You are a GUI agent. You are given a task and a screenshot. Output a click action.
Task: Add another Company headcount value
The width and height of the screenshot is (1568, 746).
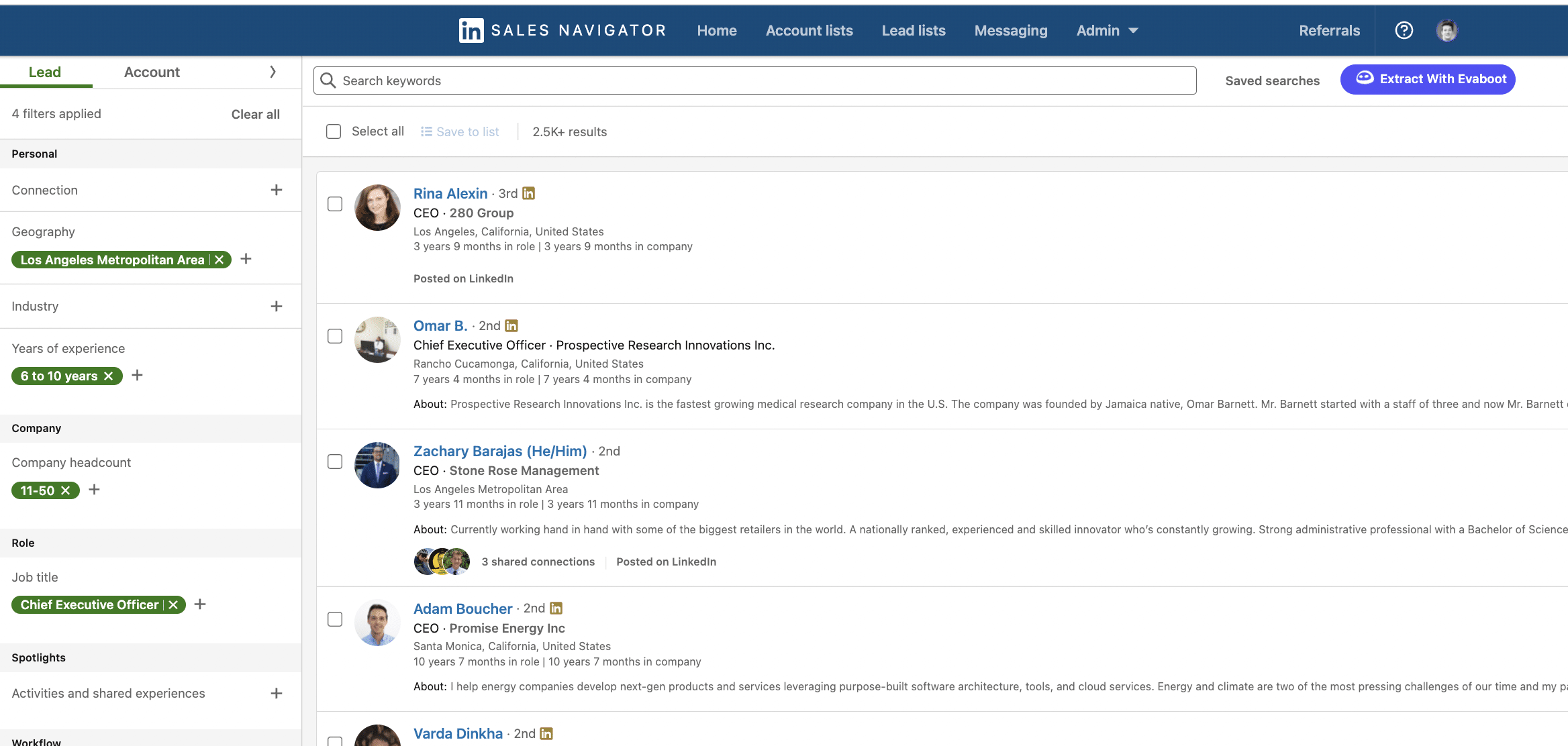point(95,490)
